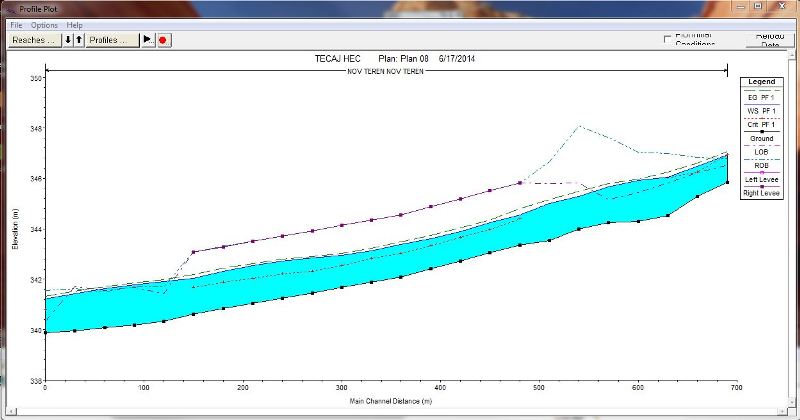
Task: Enable the Plot Initial Conditions checkbox
Action: 668,39
